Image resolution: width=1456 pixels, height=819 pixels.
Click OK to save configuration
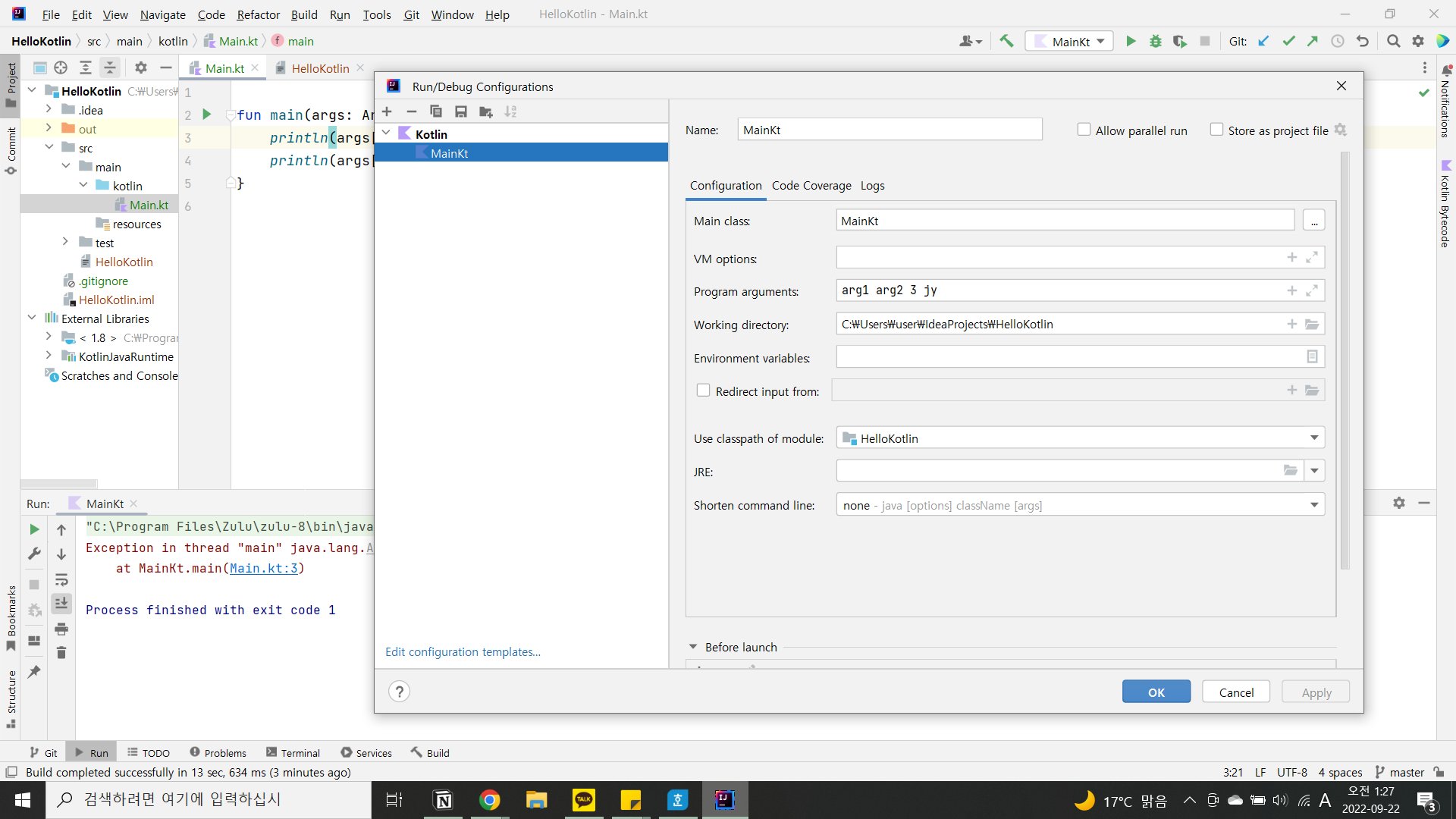click(x=1156, y=692)
